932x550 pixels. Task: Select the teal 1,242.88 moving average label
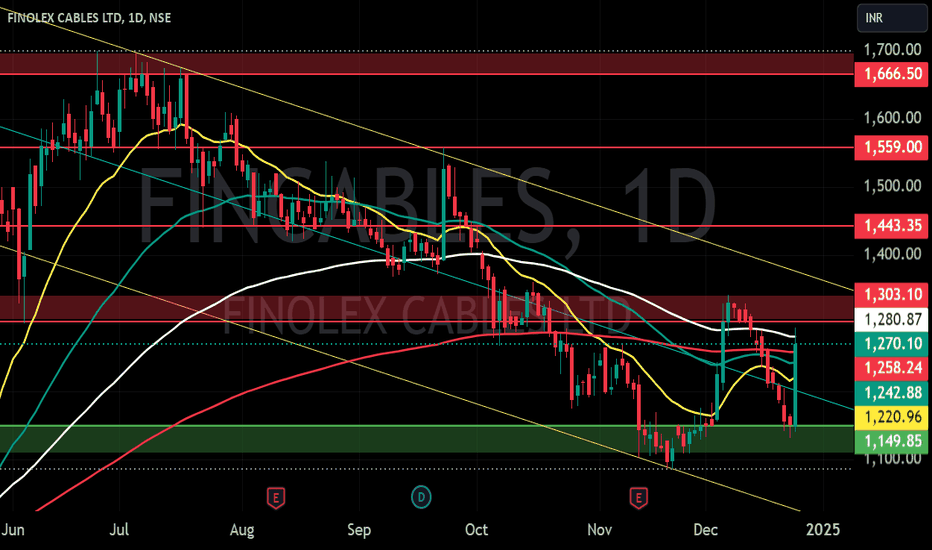(x=893, y=393)
